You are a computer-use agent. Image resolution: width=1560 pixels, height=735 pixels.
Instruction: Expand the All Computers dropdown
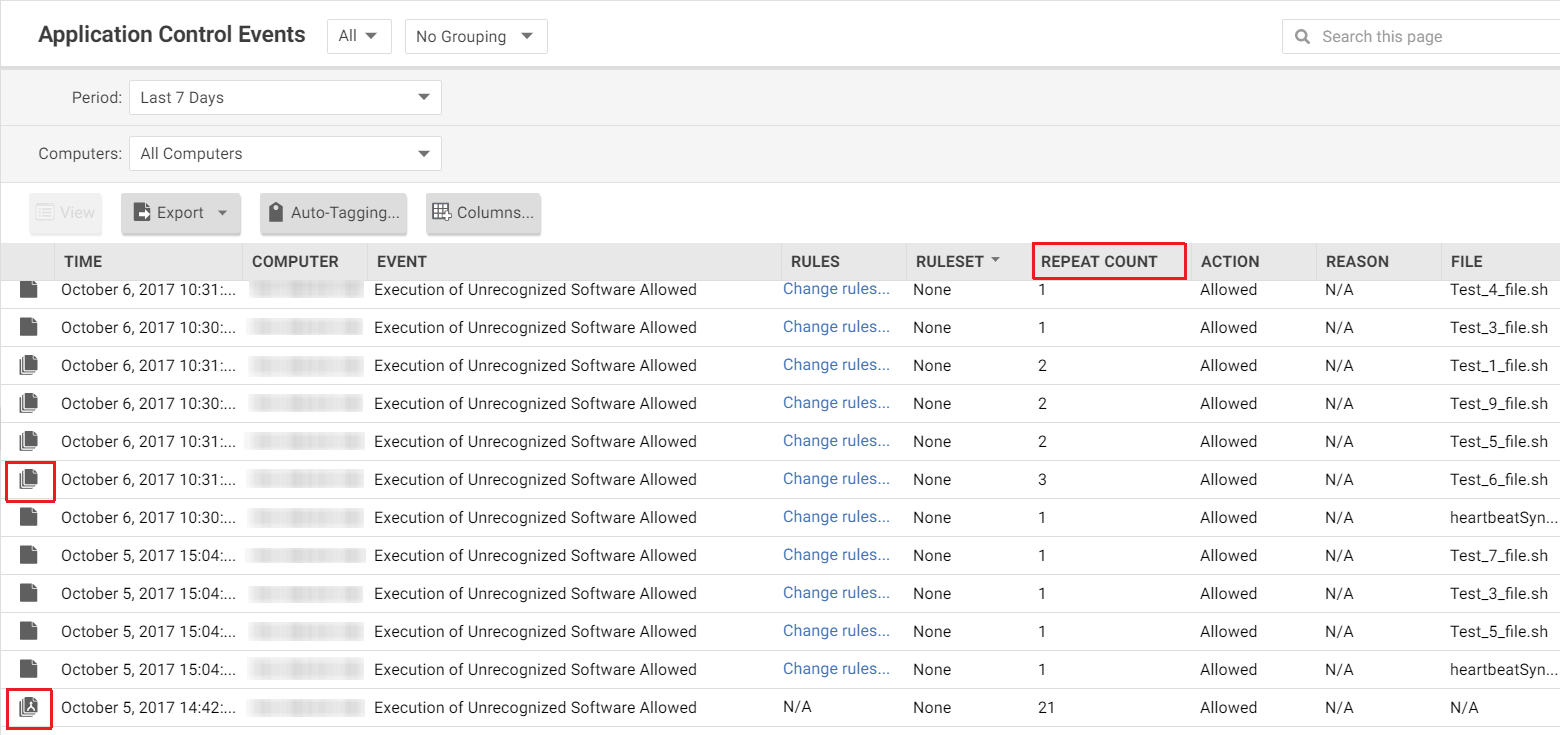click(x=285, y=154)
